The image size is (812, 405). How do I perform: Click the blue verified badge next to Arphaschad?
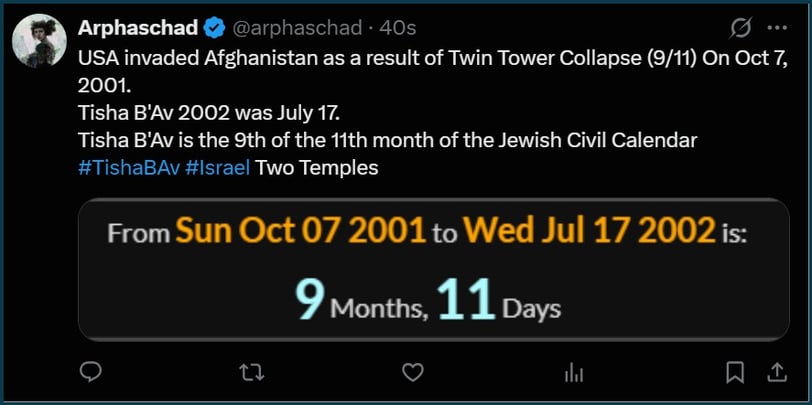214,28
